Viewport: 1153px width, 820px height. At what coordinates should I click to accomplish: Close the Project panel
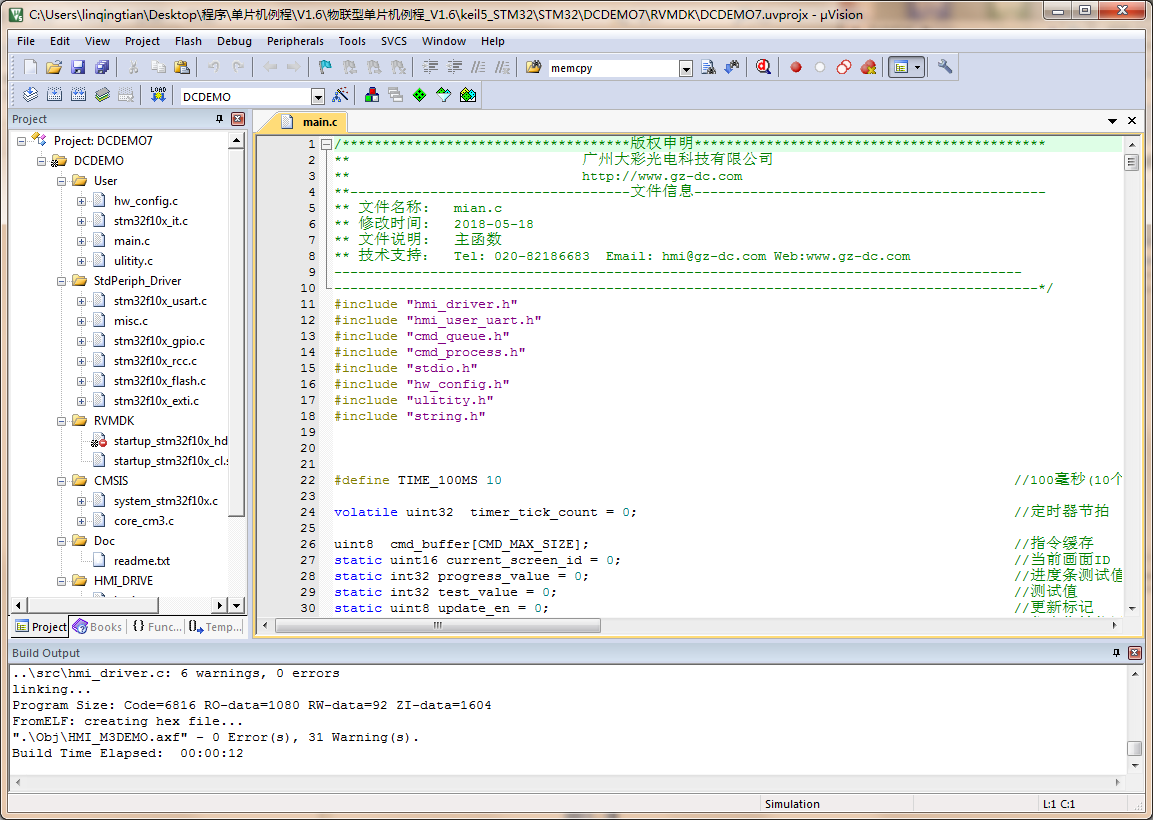[238, 119]
